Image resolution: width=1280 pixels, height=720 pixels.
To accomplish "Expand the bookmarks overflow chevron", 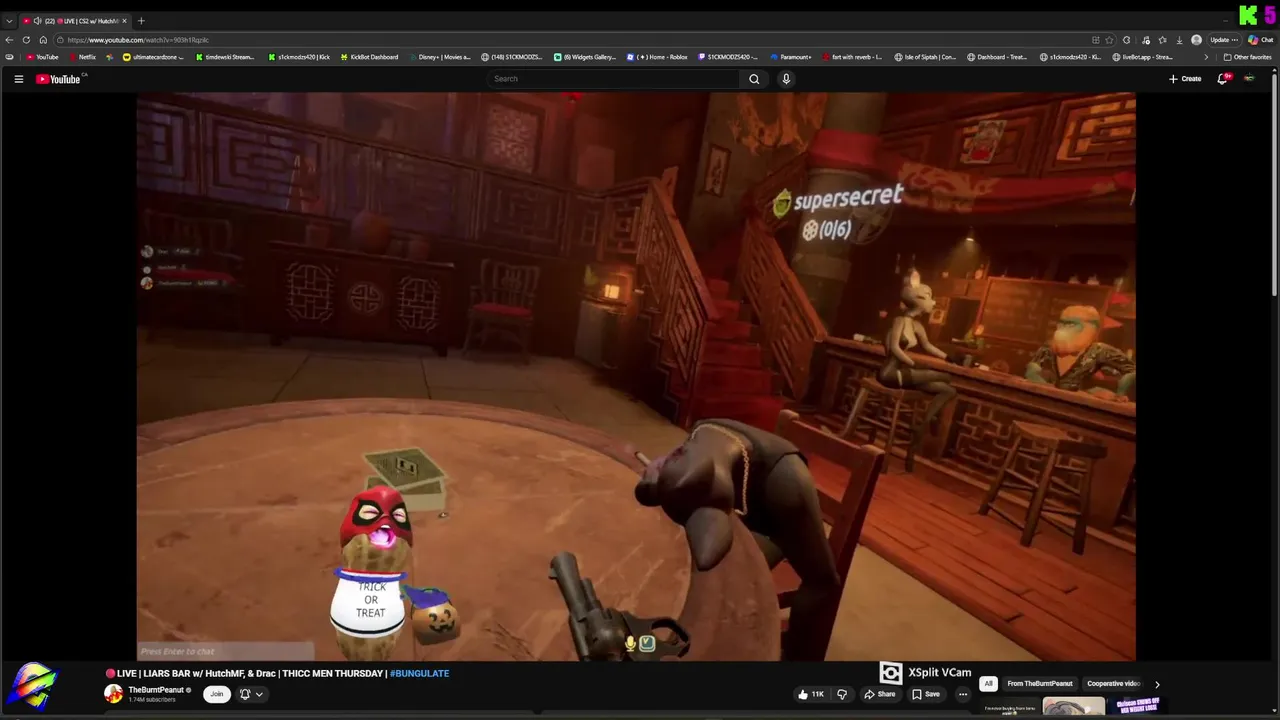I will (1205, 57).
